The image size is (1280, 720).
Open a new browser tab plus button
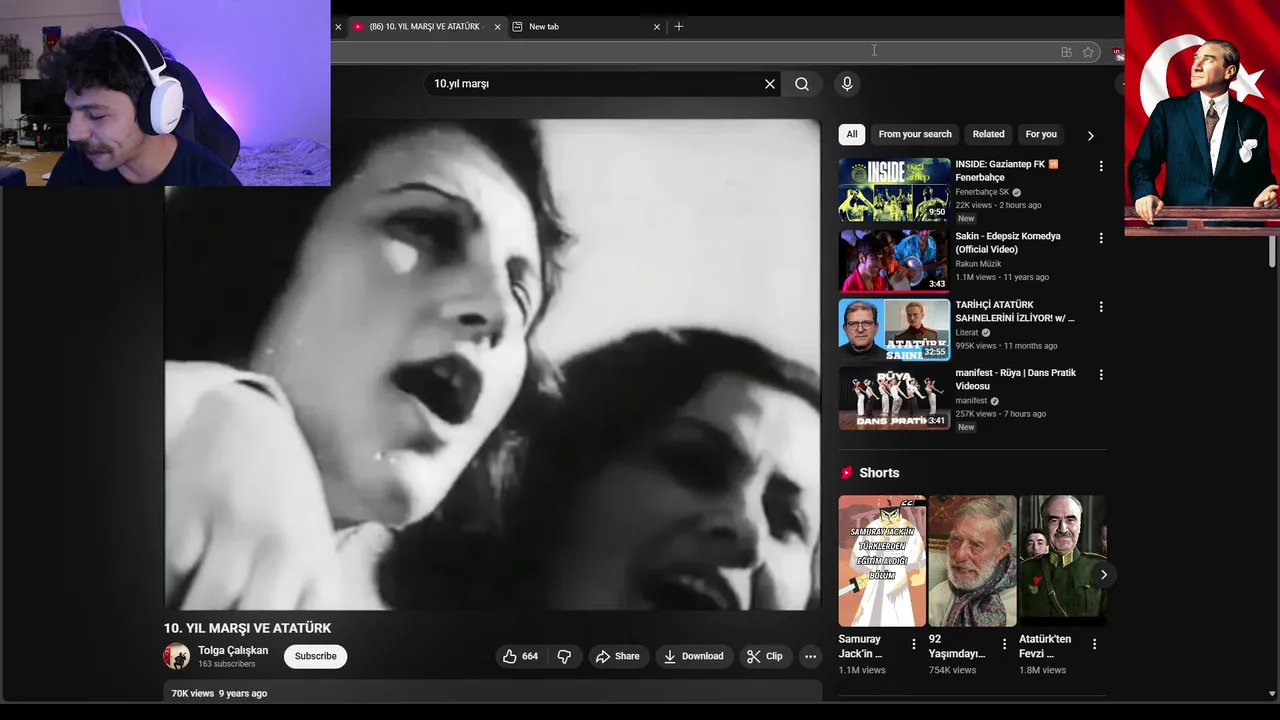coord(679,27)
